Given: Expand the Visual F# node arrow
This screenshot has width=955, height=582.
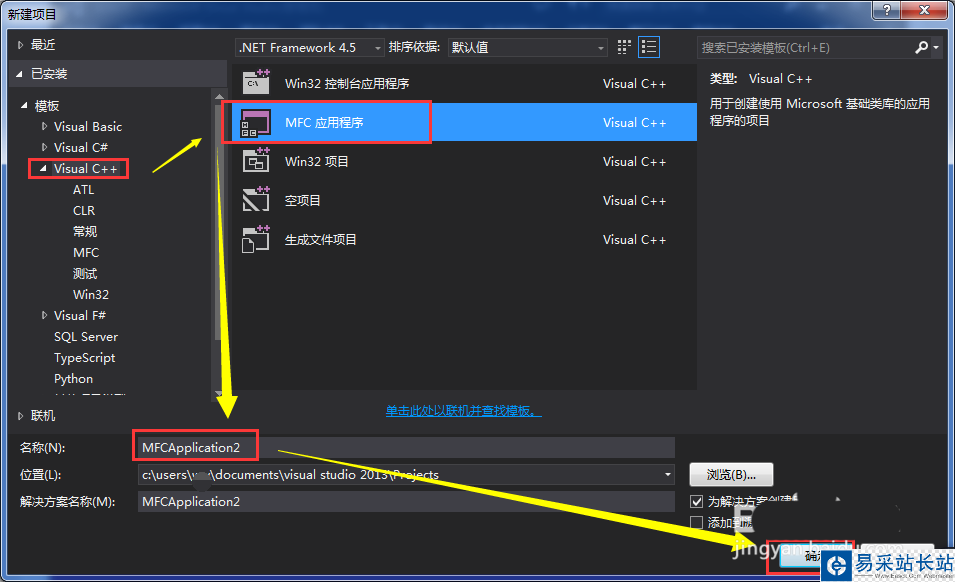Looking at the screenshot, I should (x=44, y=315).
